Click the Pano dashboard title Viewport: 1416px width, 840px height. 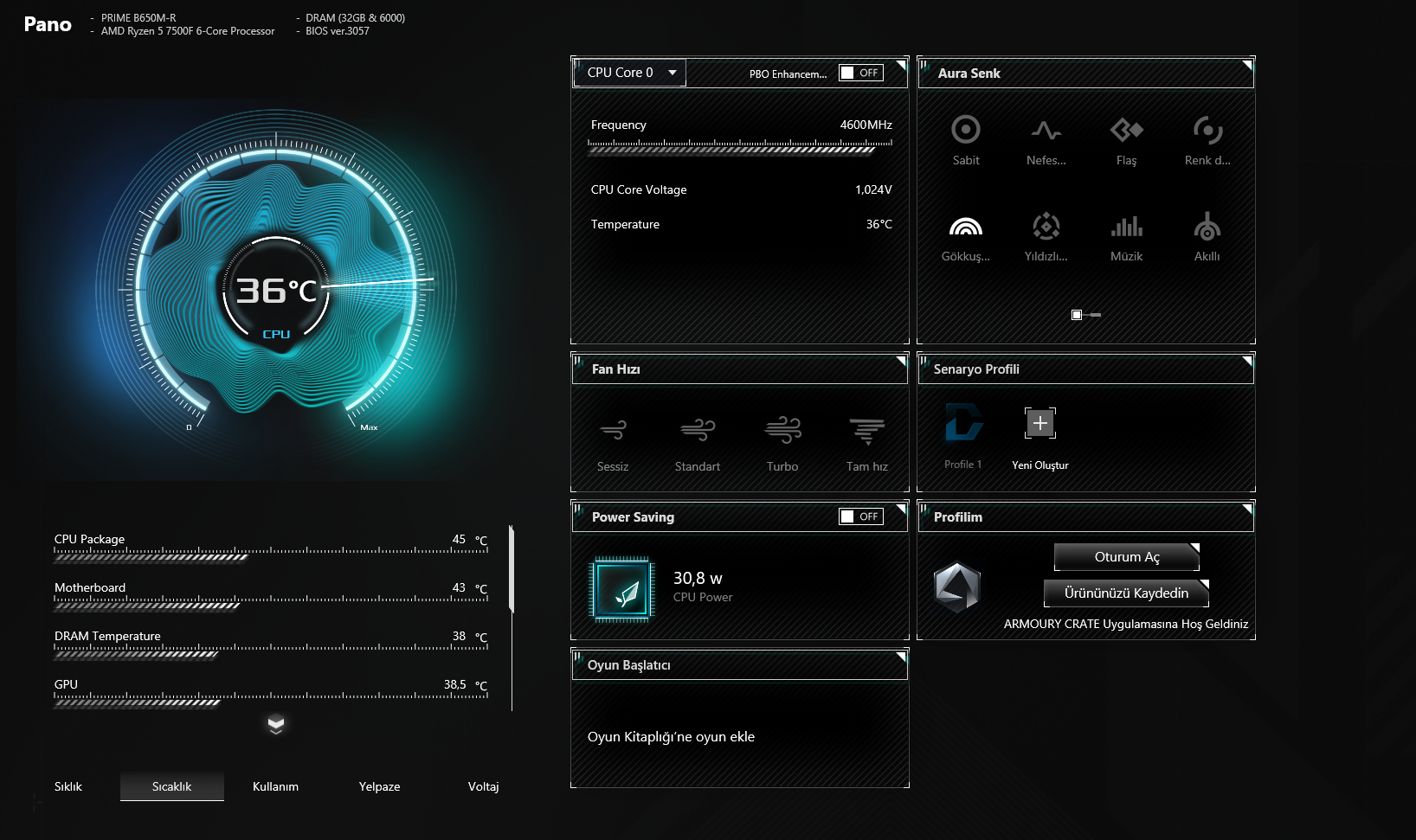coord(48,24)
